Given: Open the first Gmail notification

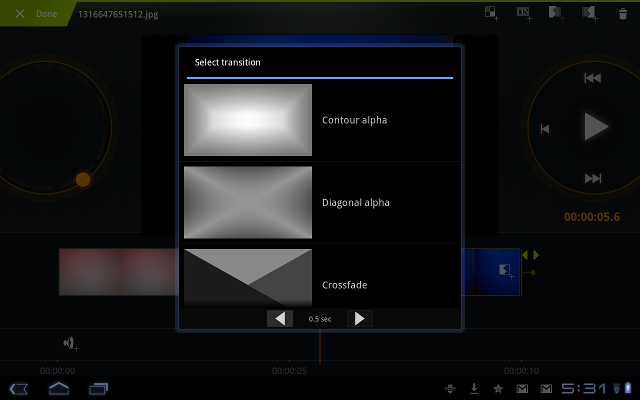Looking at the screenshot, I should pos(522,389).
